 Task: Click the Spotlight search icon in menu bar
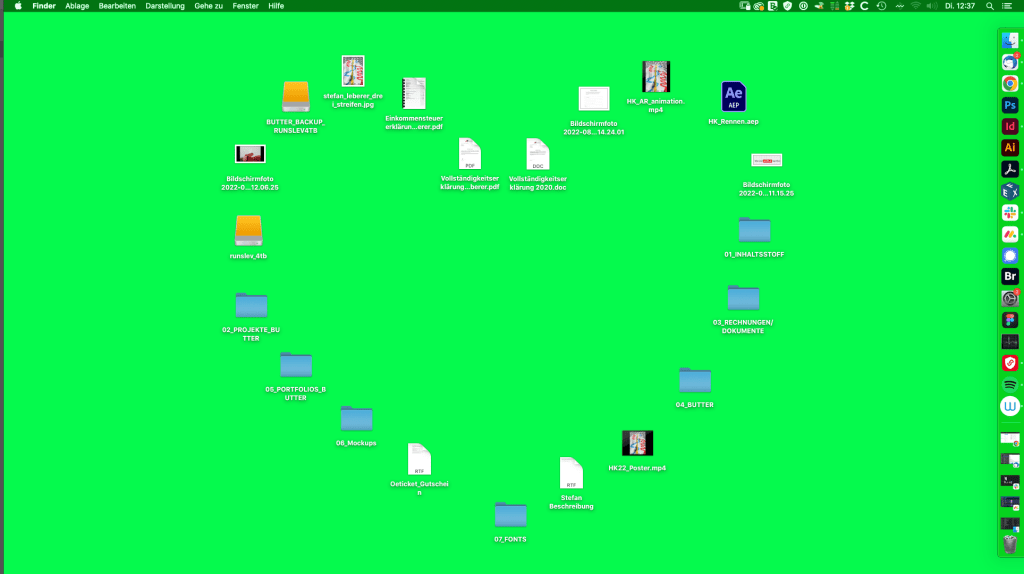tap(990, 6)
